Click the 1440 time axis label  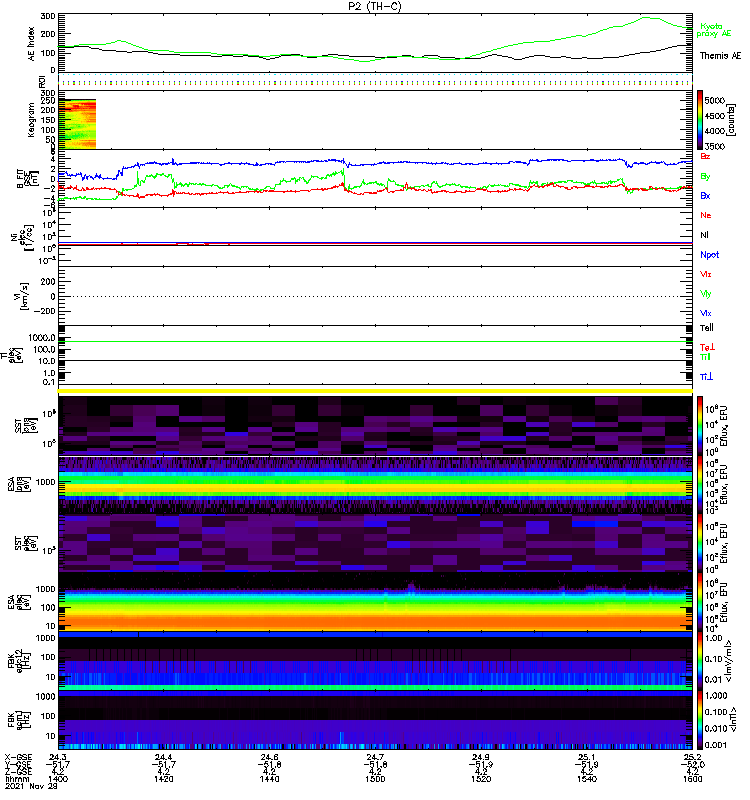tap(269, 779)
